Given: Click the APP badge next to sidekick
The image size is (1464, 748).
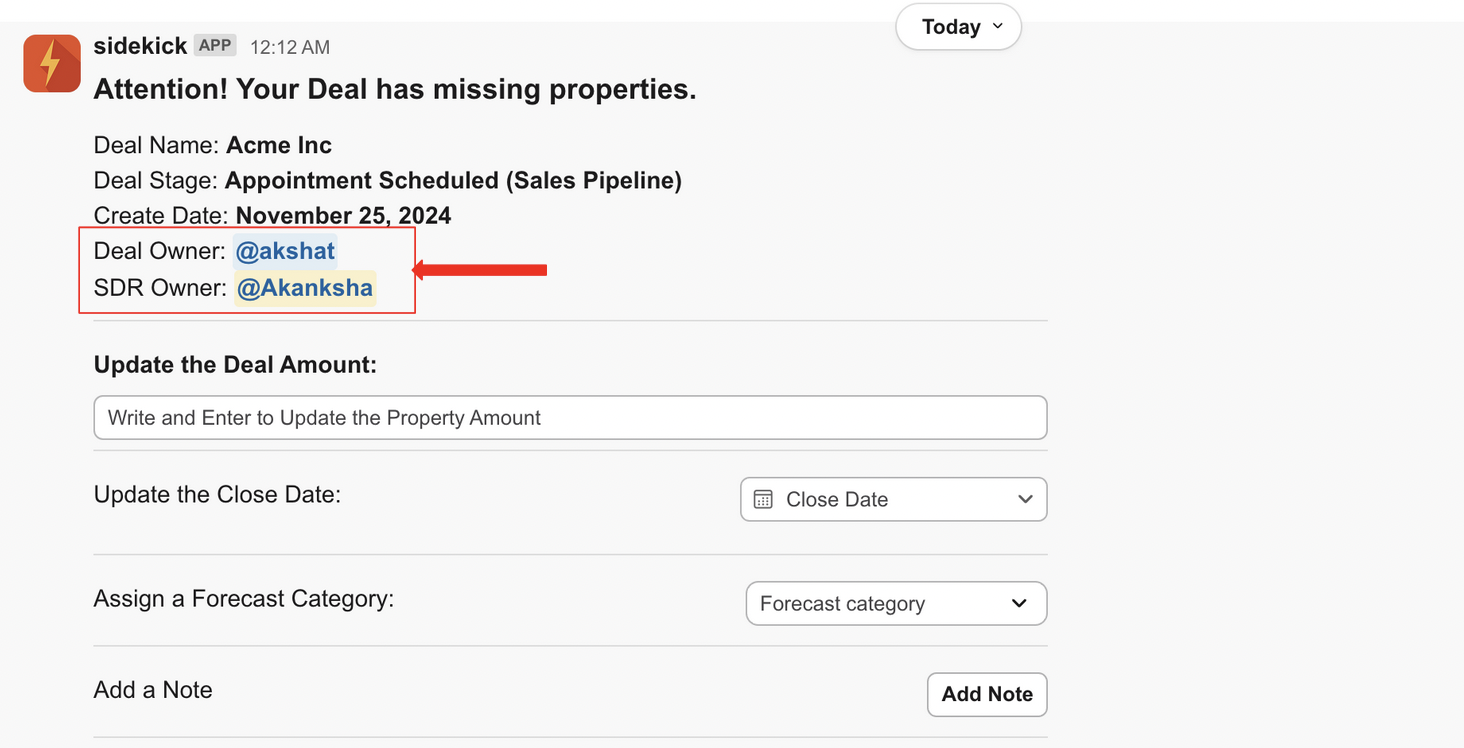Looking at the screenshot, I should 215,45.
